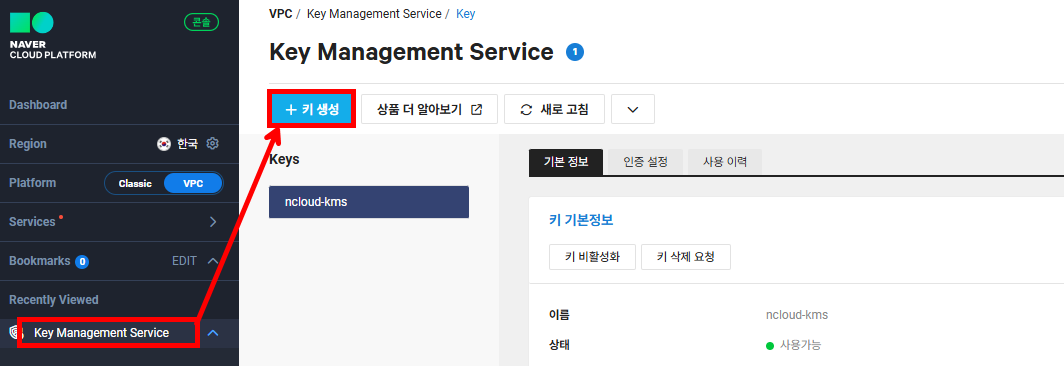Screen dimensions: 1064x366
Task: Click the Key breadcrumb link
Action: coord(466,14)
